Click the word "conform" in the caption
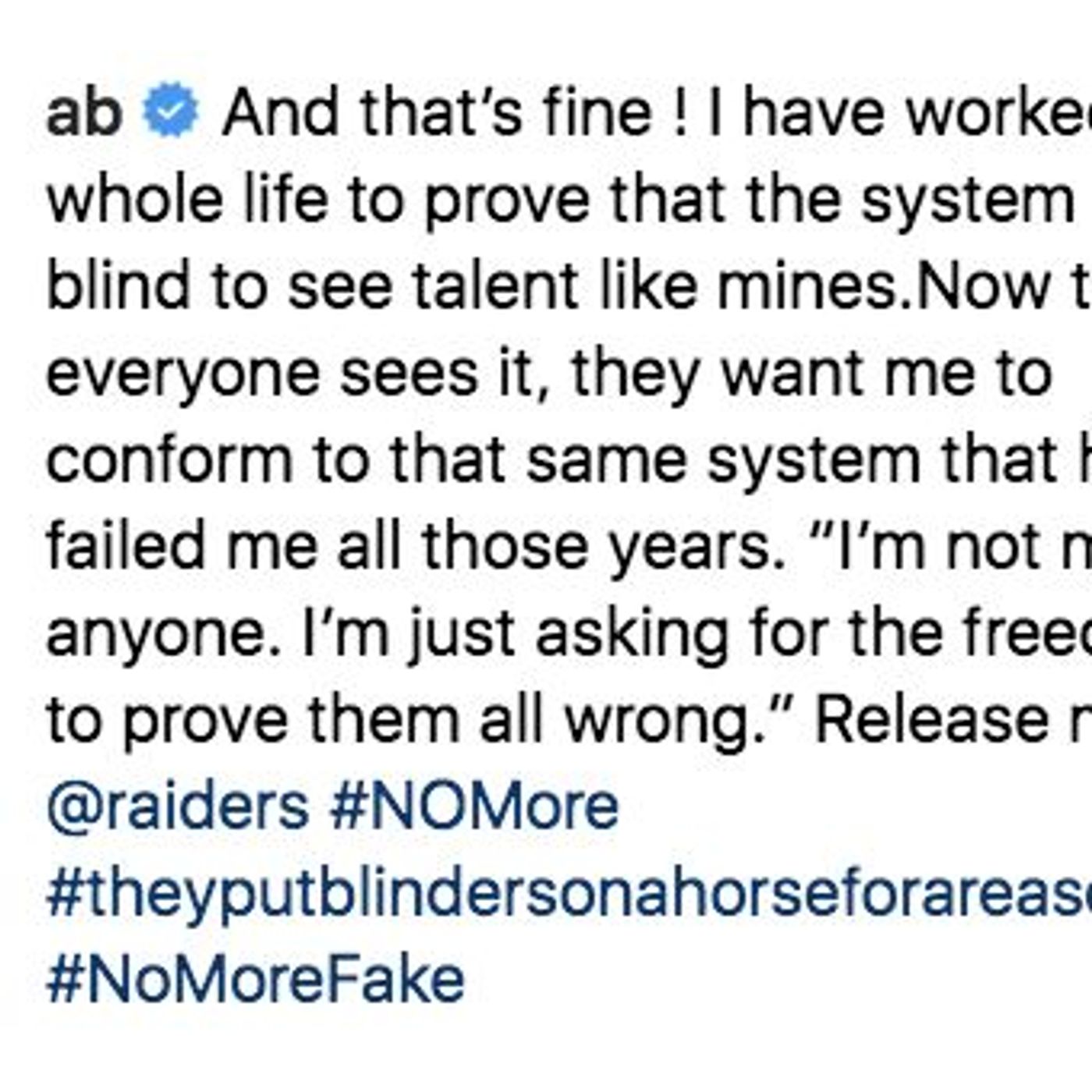 [168, 460]
